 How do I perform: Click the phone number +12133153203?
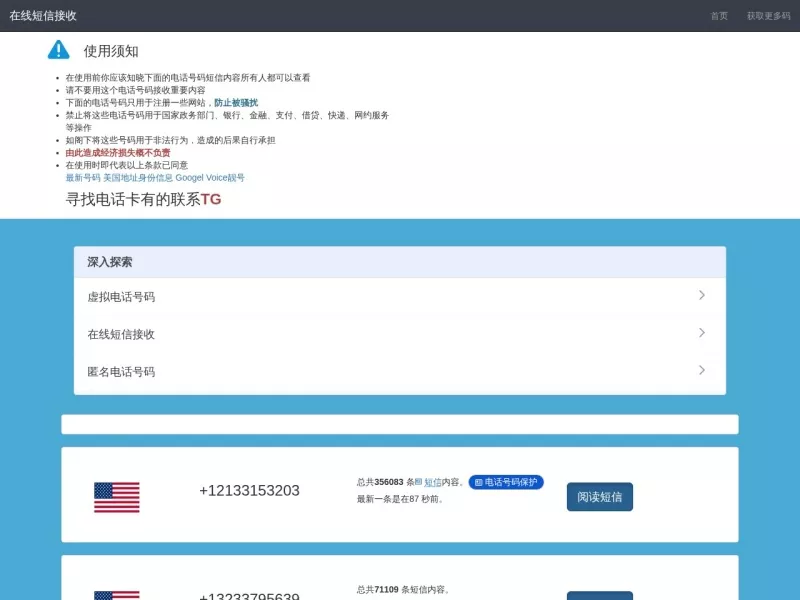(x=249, y=490)
